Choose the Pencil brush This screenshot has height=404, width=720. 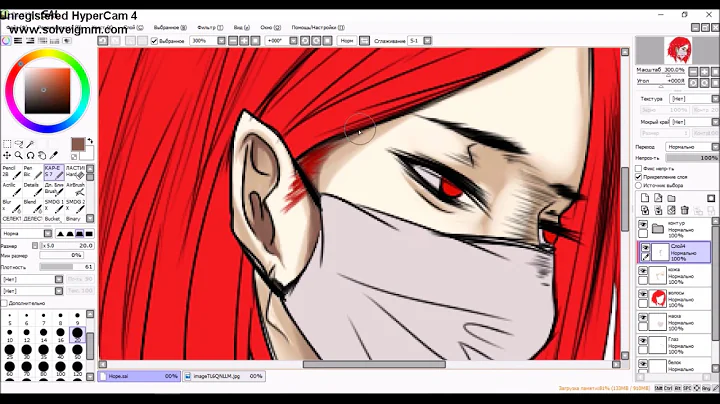click(x=11, y=172)
